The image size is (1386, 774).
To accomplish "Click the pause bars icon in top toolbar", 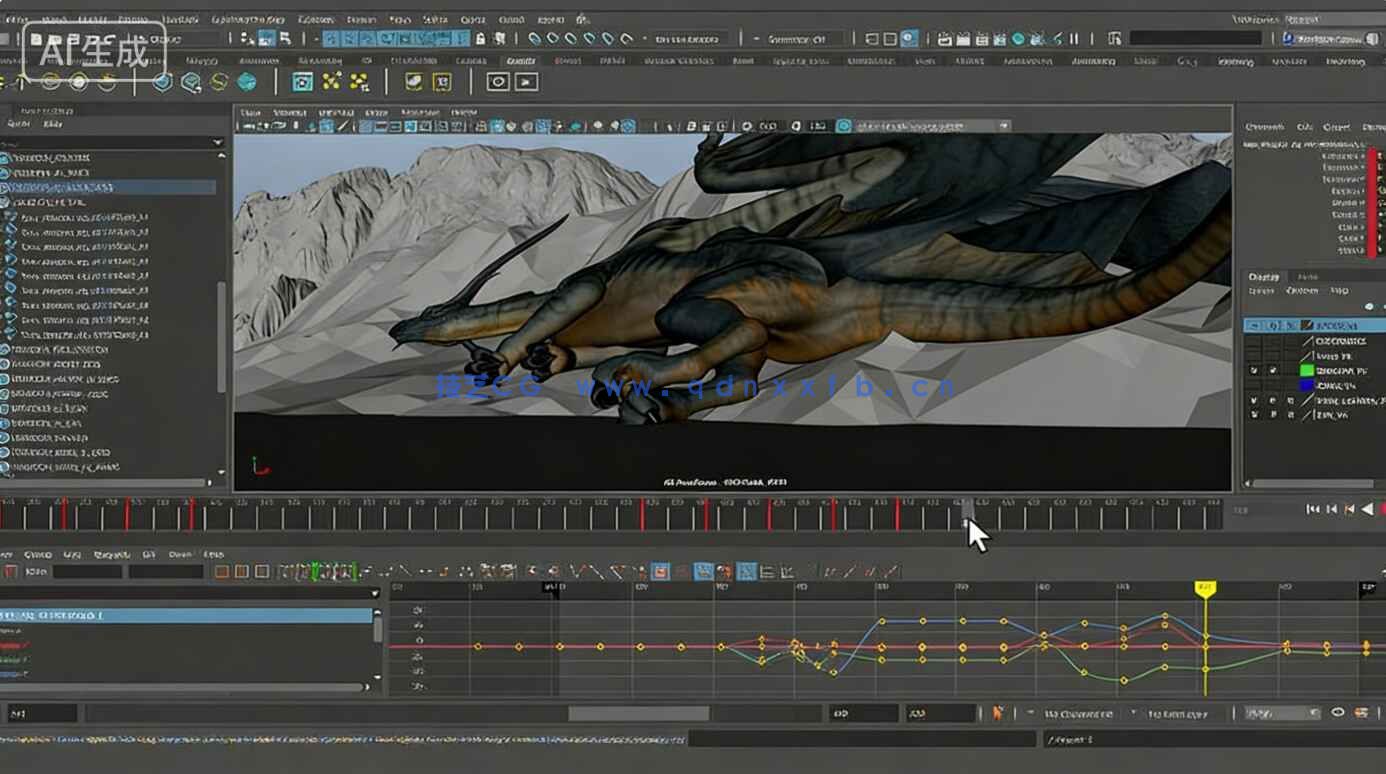I will 1074,39.
